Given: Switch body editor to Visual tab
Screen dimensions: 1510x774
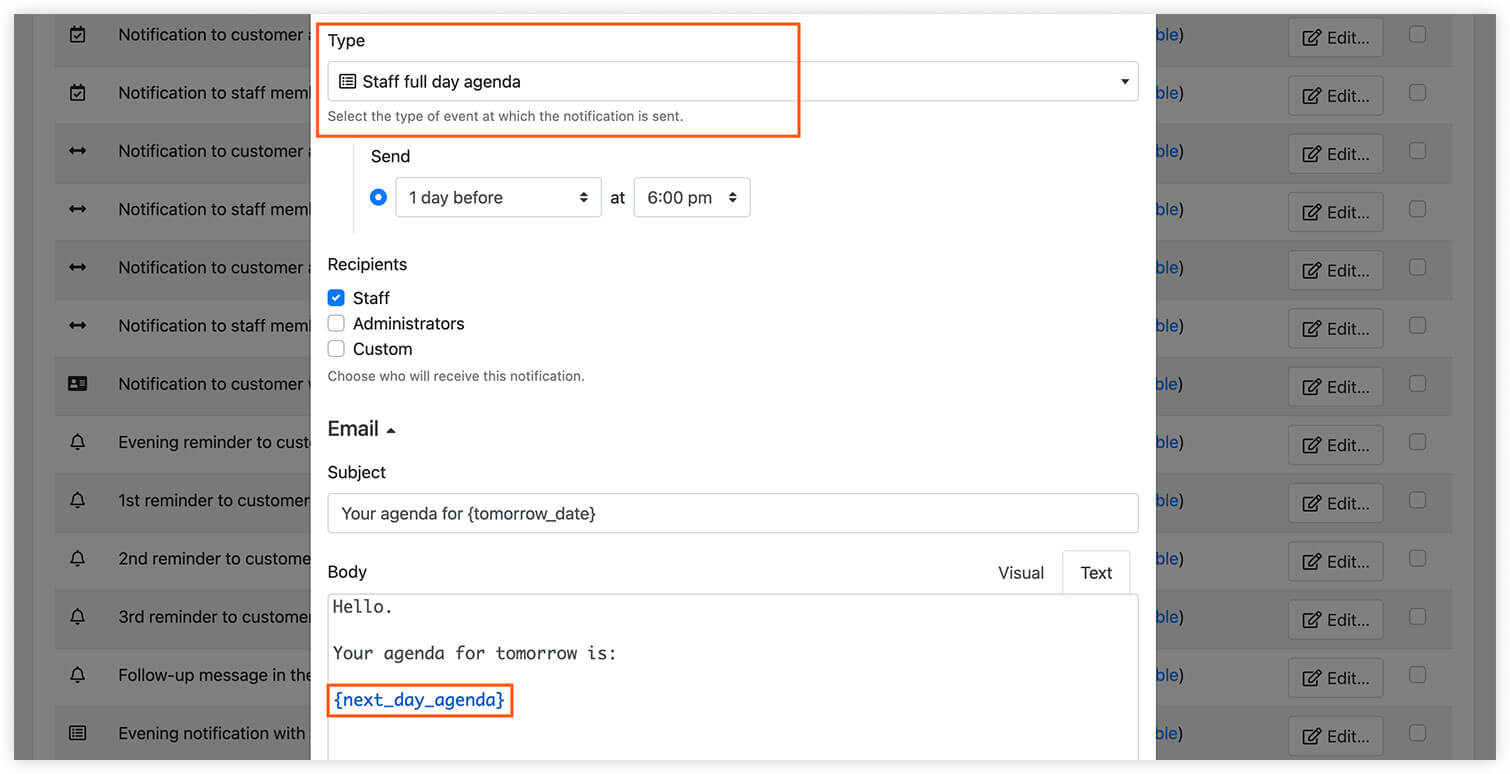Looking at the screenshot, I should click(1021, 572).
